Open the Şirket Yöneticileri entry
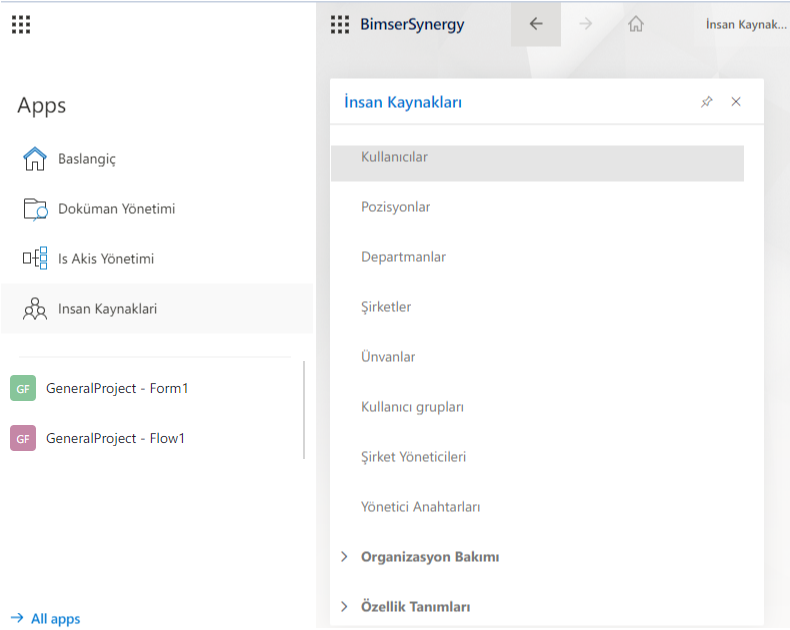The width and height of the screenshot is (790, 630). click(x=413, y=457)
